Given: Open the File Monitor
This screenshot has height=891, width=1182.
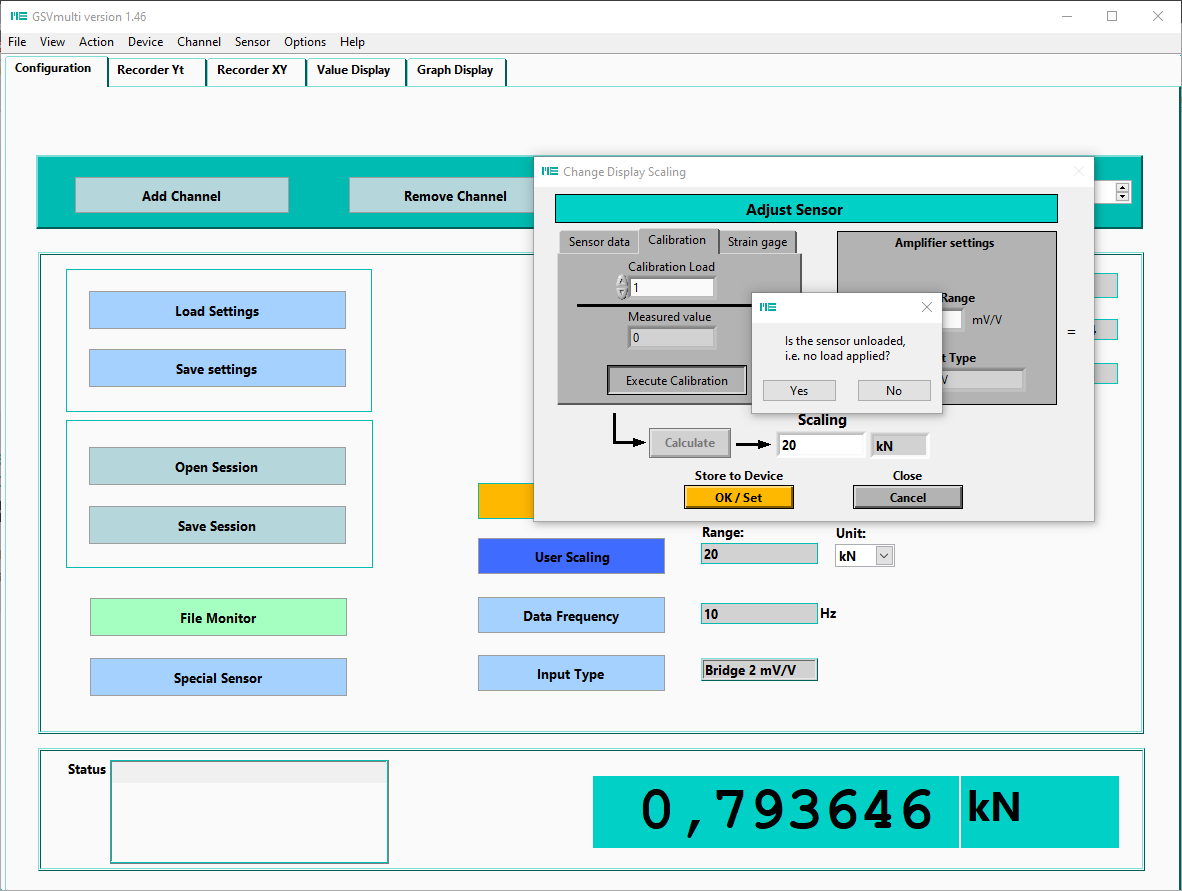Looking at the screenshot, I should [x=218, y=618].
